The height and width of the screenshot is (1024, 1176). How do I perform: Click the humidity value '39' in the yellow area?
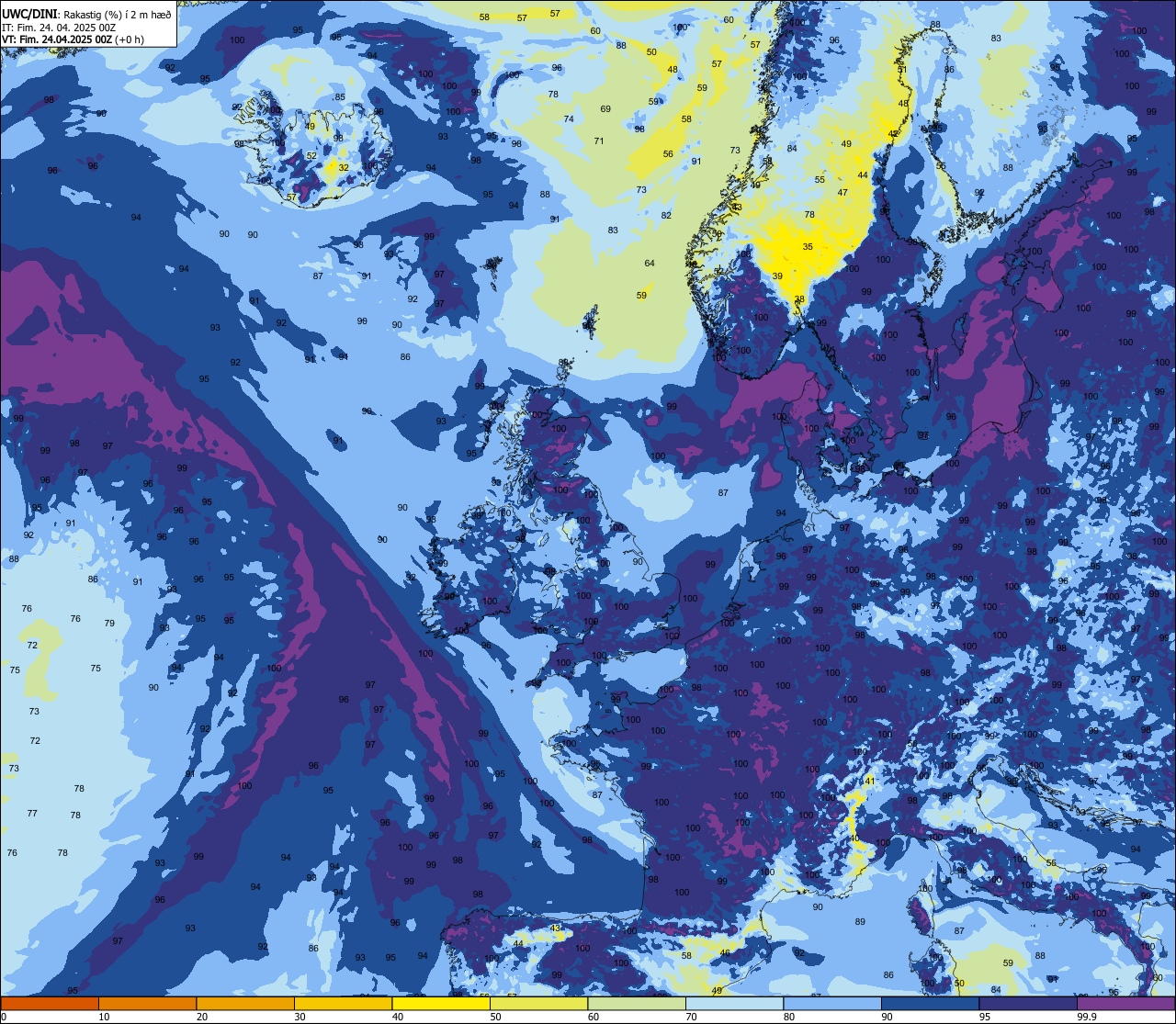pos(777,276)
